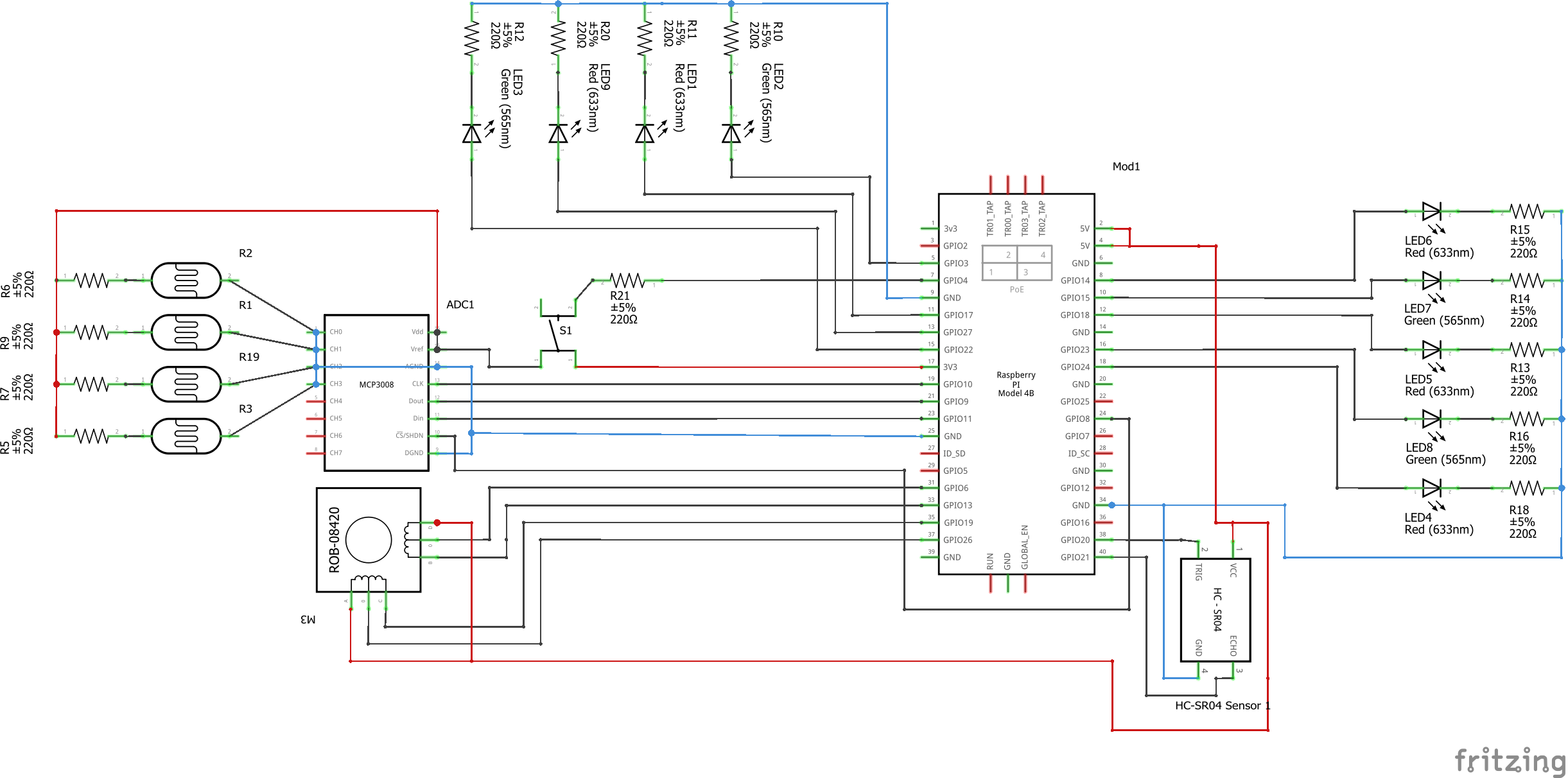Click the HC-SR04 Sensor 1 label
The height and width of the screenshot is (778, 1568).
tap(1222, 705)
